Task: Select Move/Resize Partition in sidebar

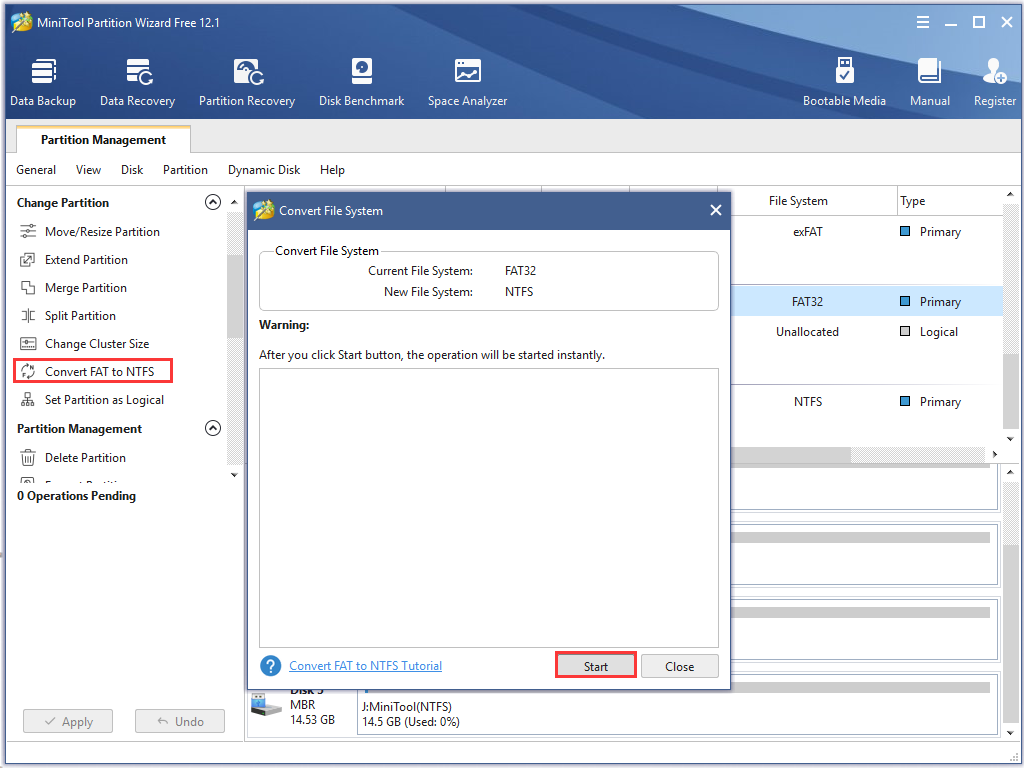Action: (x=102, y=232)
